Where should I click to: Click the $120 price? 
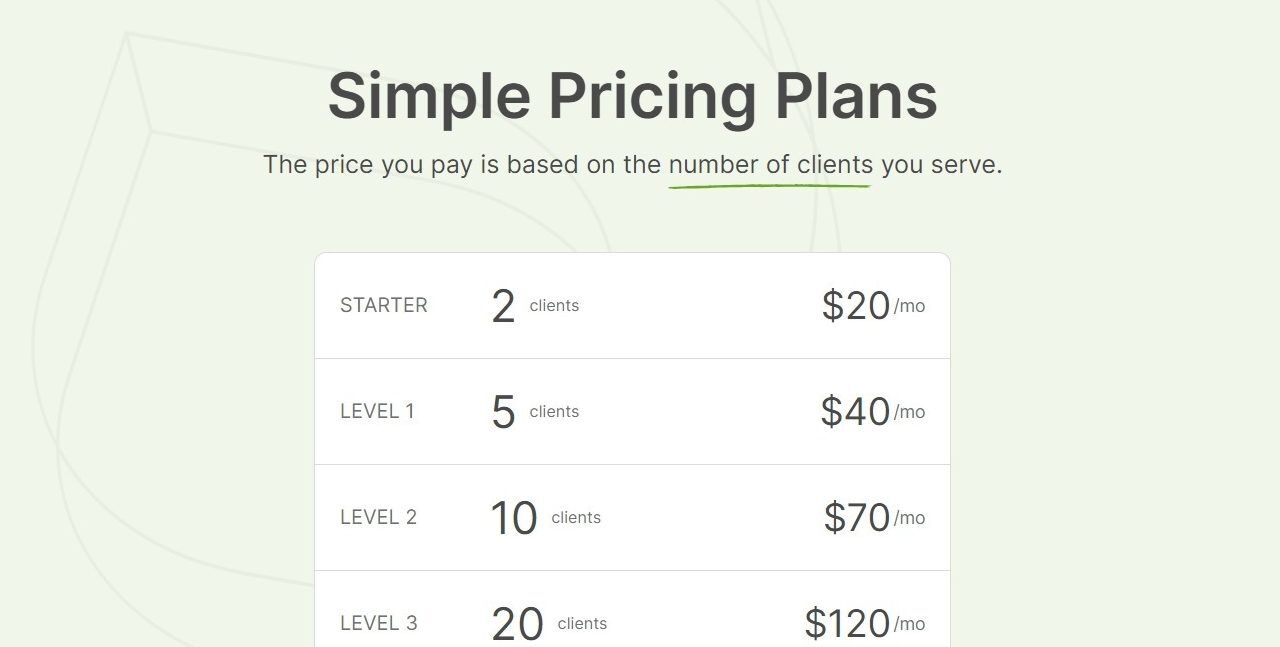click(847, 624)
